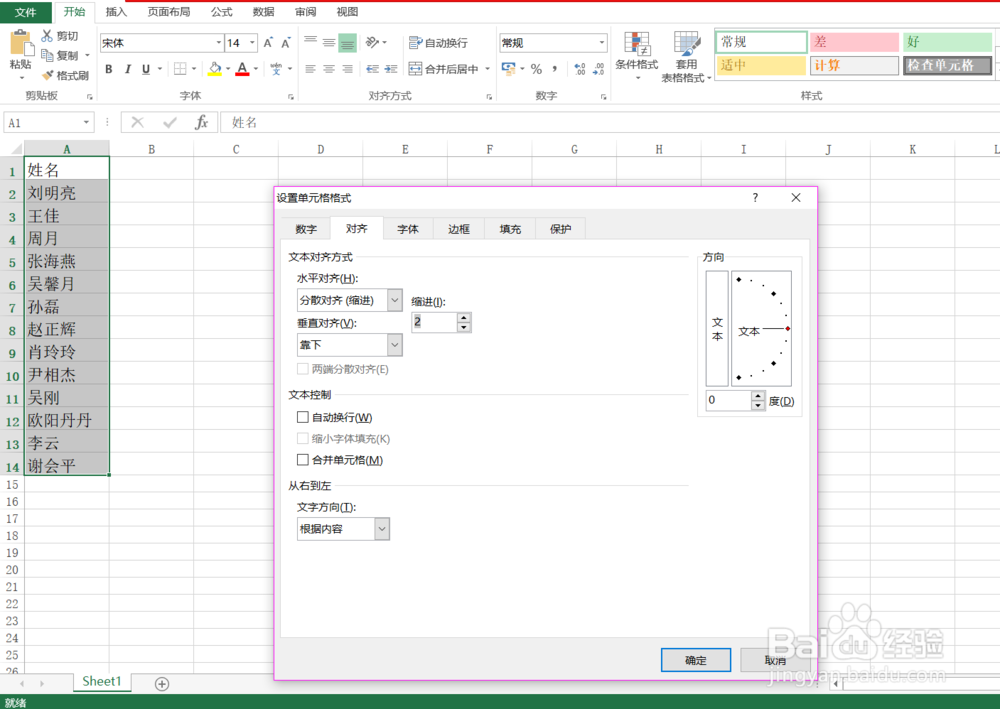The width and height of the screenshot is (1000, 709).
Task: Decrease font size with smaller A
Action: tap(286, 43)
